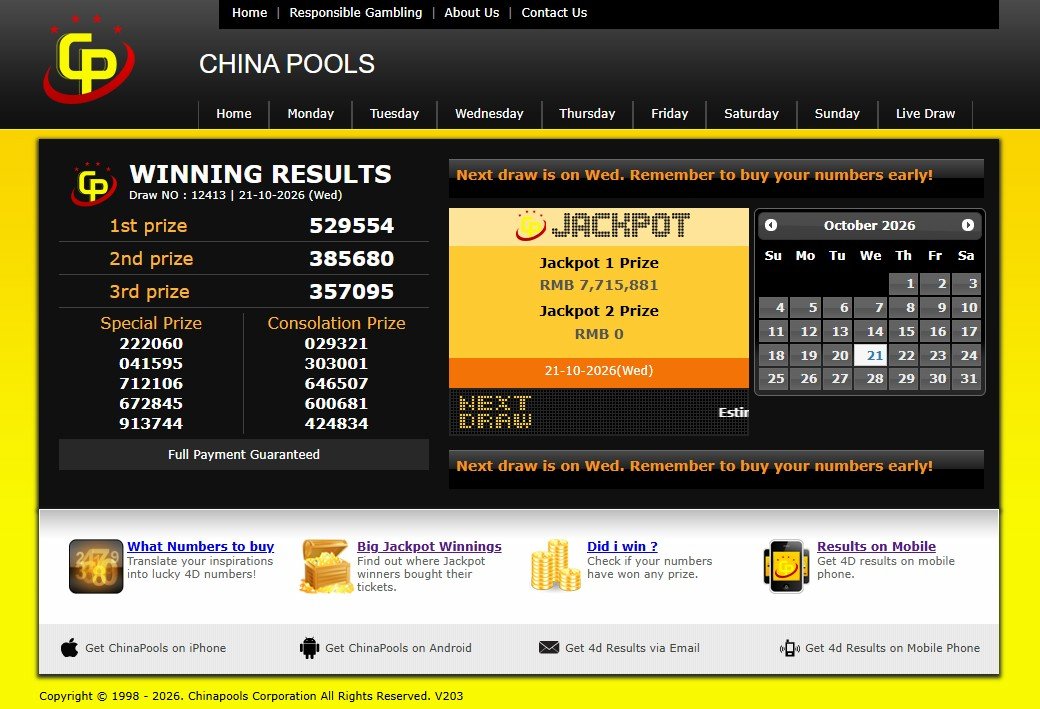Click the Full Payment Guaranteed bar
The width and height of the screenshot is (1040, 709).
243,454
